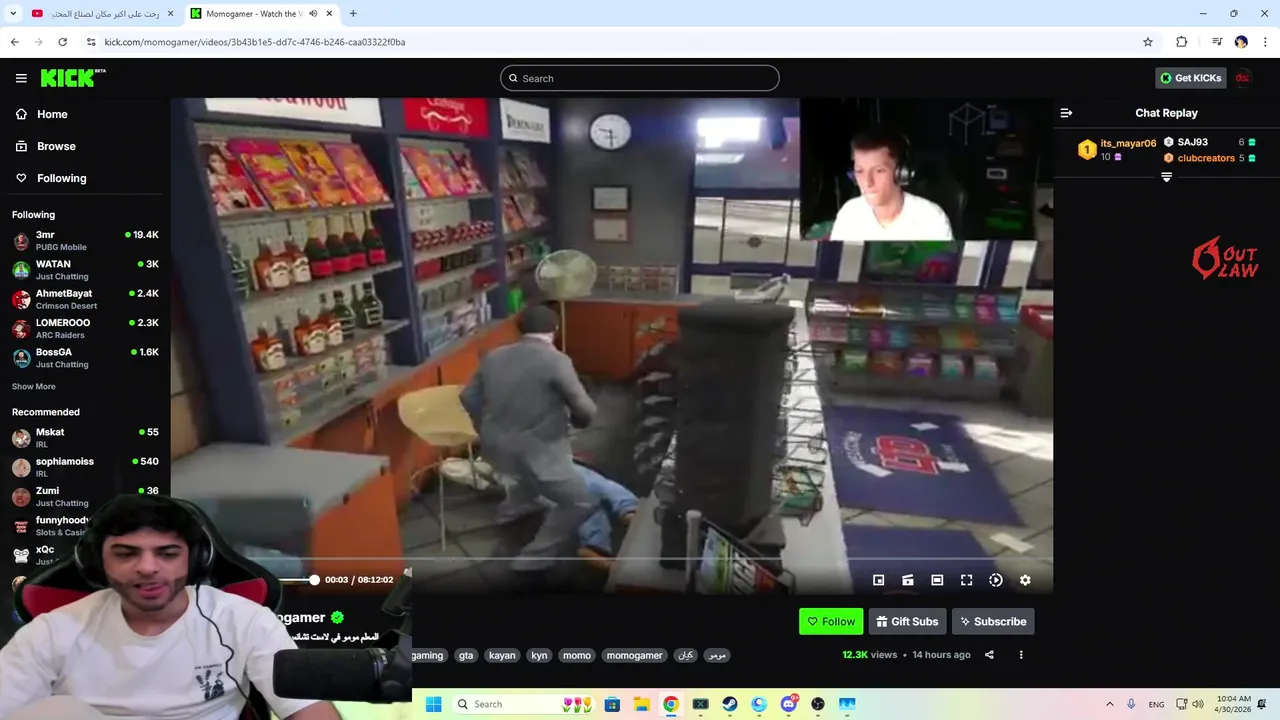
Task: Select the gta tag
Action: (x=466, y=655)
